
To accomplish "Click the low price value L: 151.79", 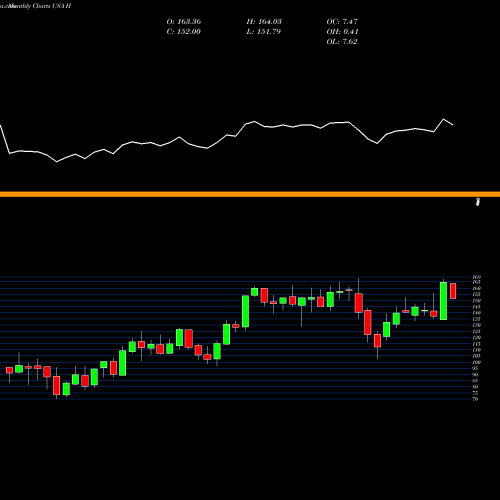I will click(264, 32).
